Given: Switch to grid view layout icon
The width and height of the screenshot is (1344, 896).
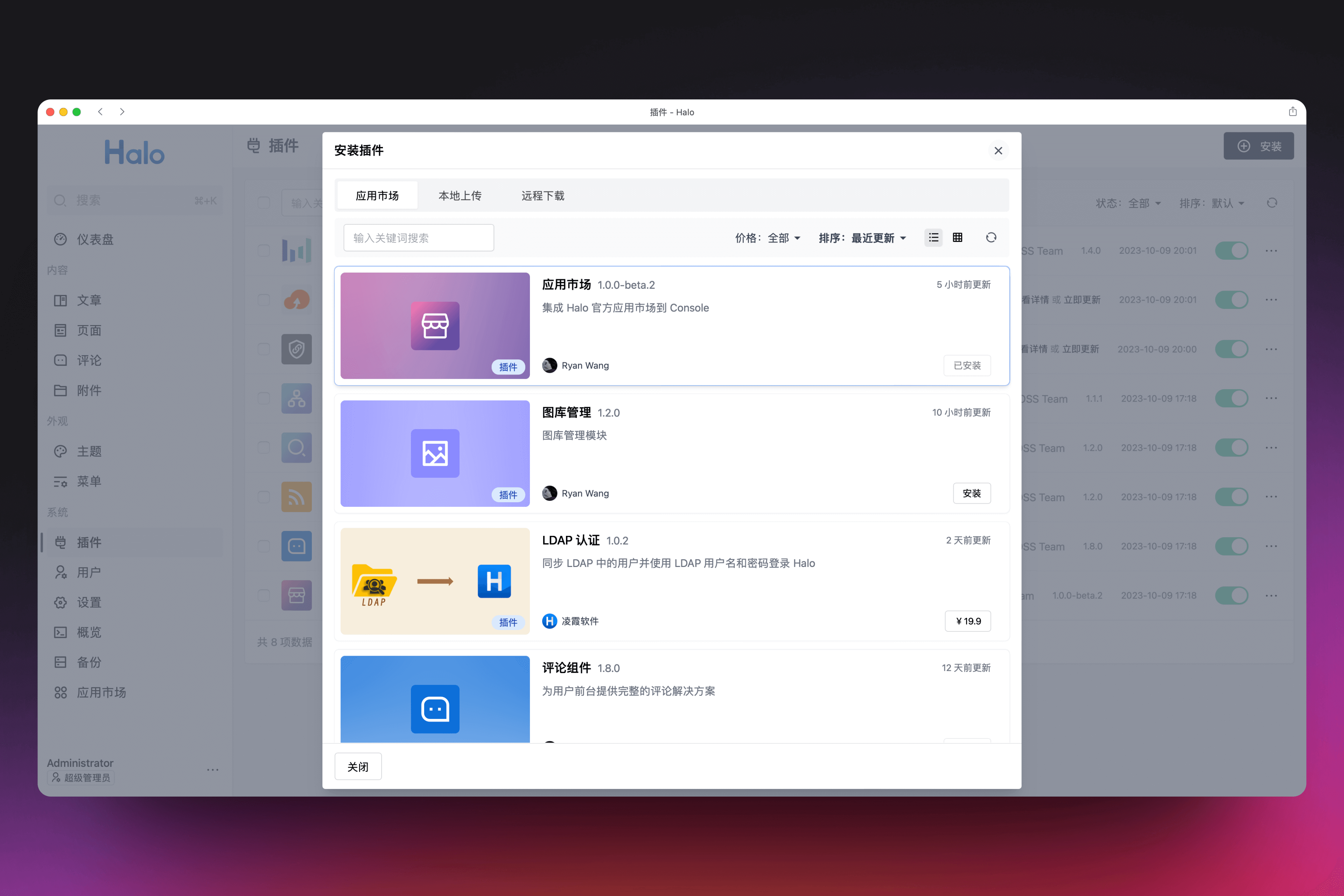Looking at the screenshot, I should tap(958, 238).
